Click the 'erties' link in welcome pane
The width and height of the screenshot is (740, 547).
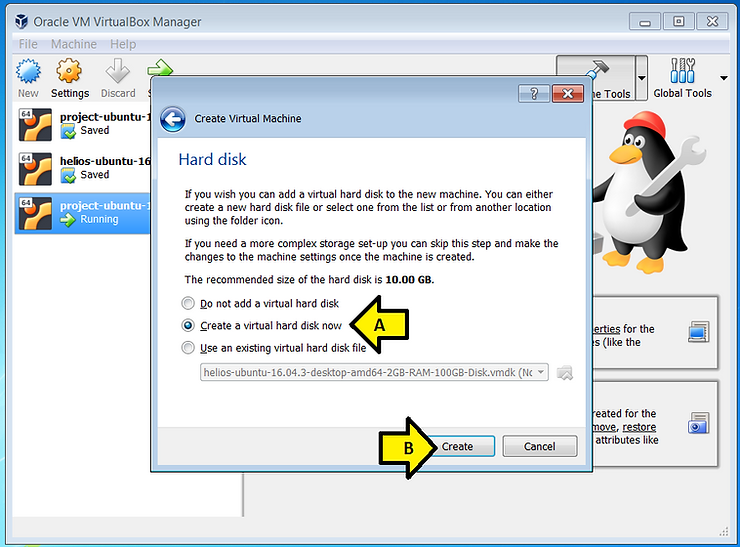point(606,329)
